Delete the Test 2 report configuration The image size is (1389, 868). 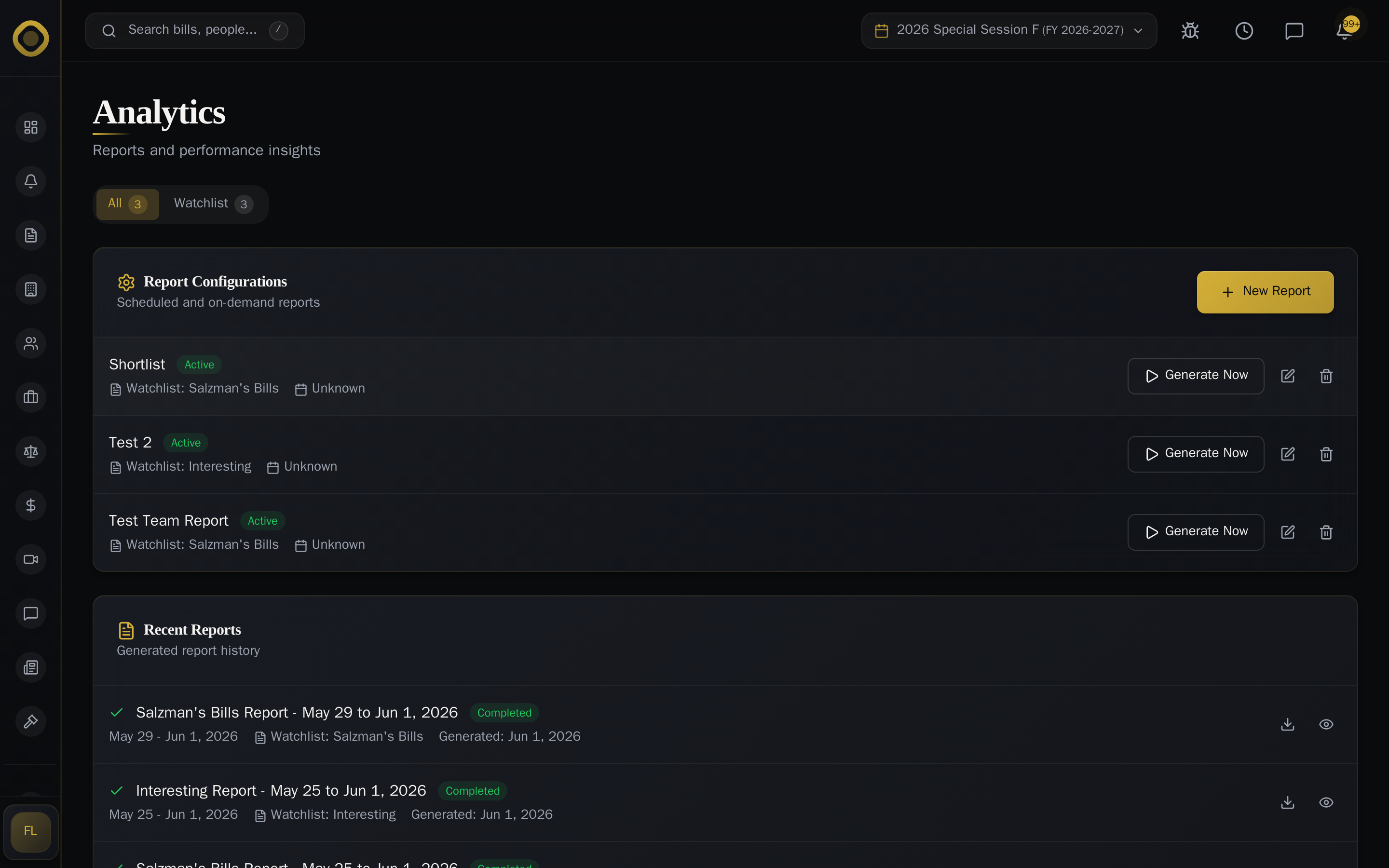point(1326,454)
